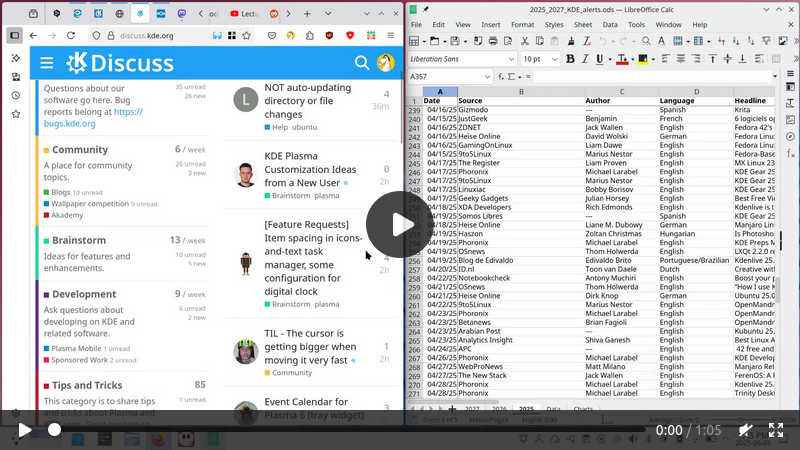Open video fullscreen mode
Screen dimensions: 800x450
776,430
